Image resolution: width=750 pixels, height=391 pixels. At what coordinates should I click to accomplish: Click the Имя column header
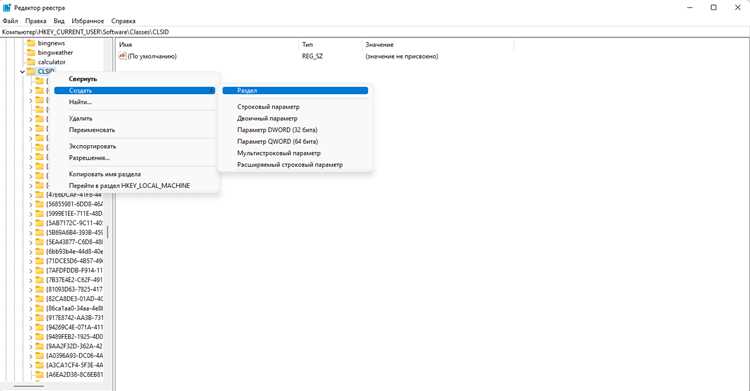pyautogui.click(x=207, y=45)
